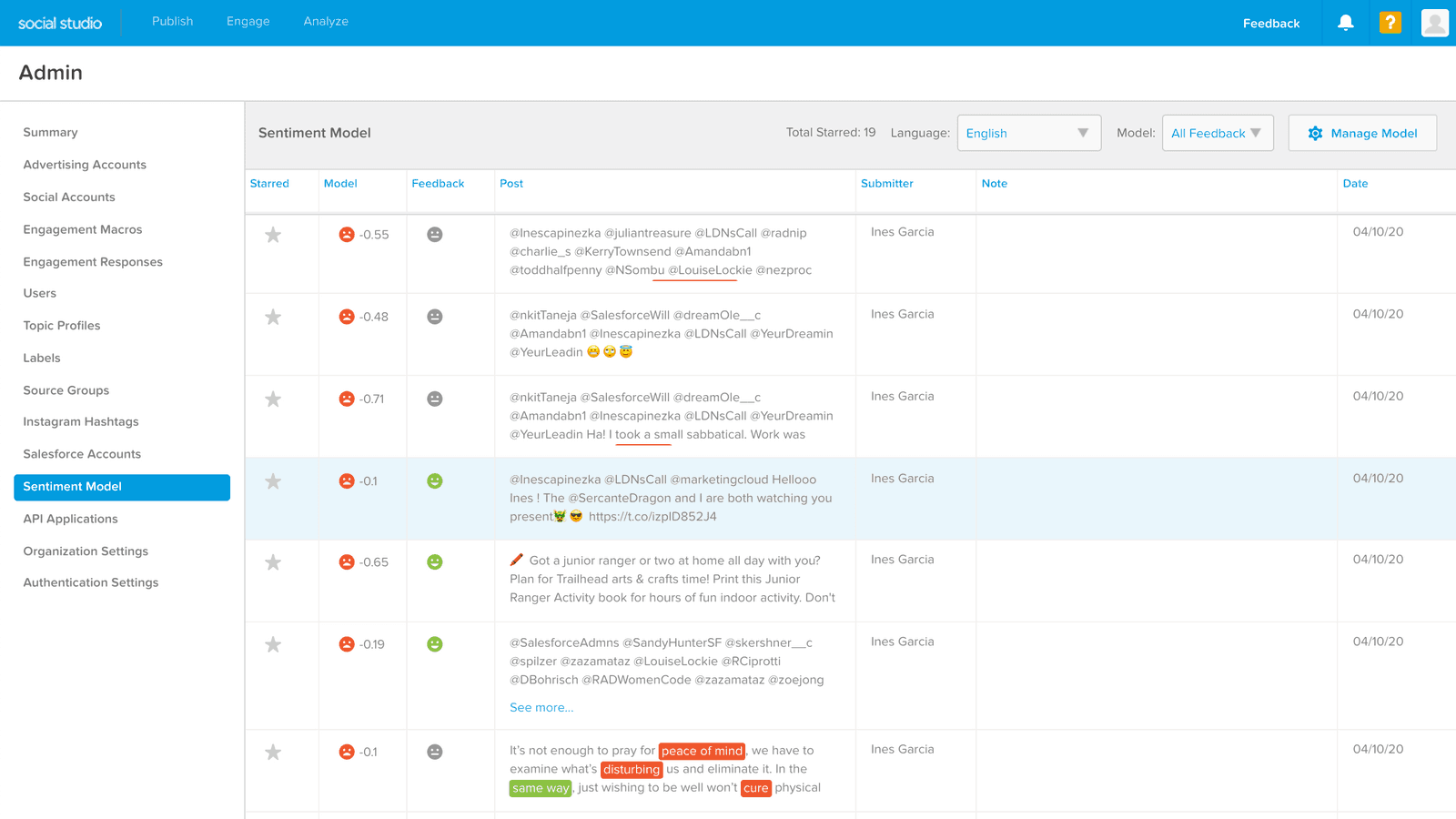1456x819 pixels.
Task: Click the Manage Model button
Action: coord(1362,133)
